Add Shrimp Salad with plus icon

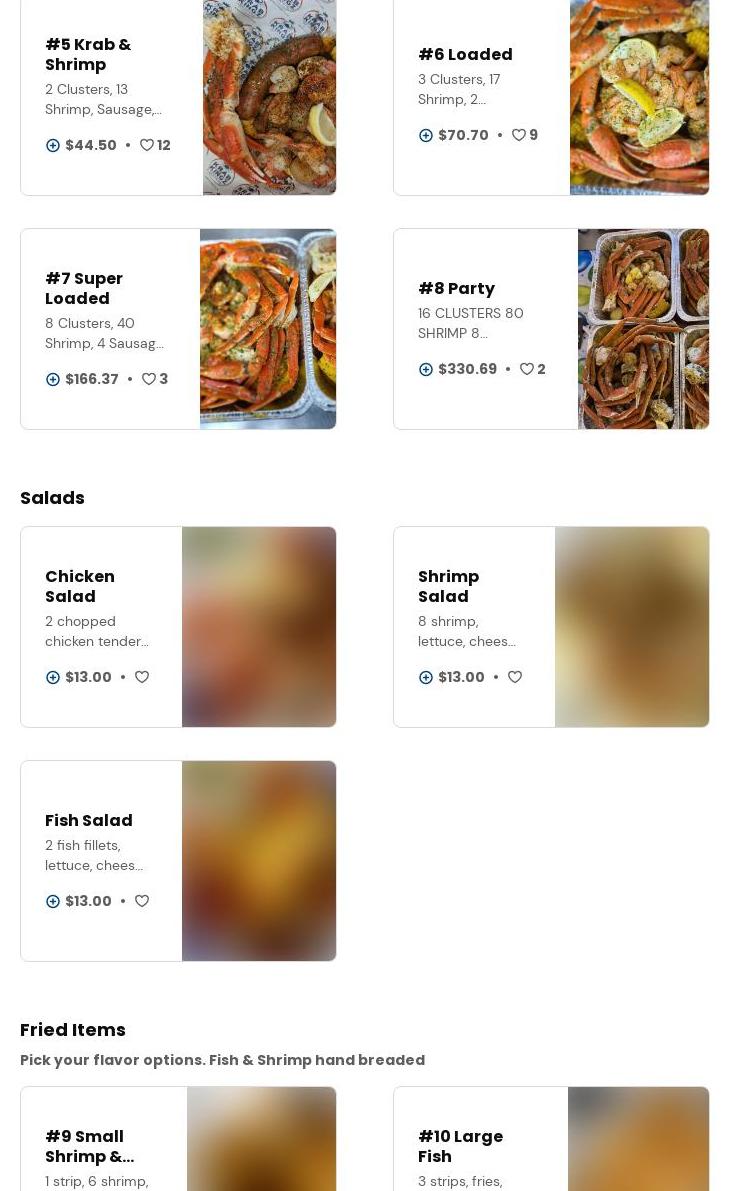tap(426, 678)
